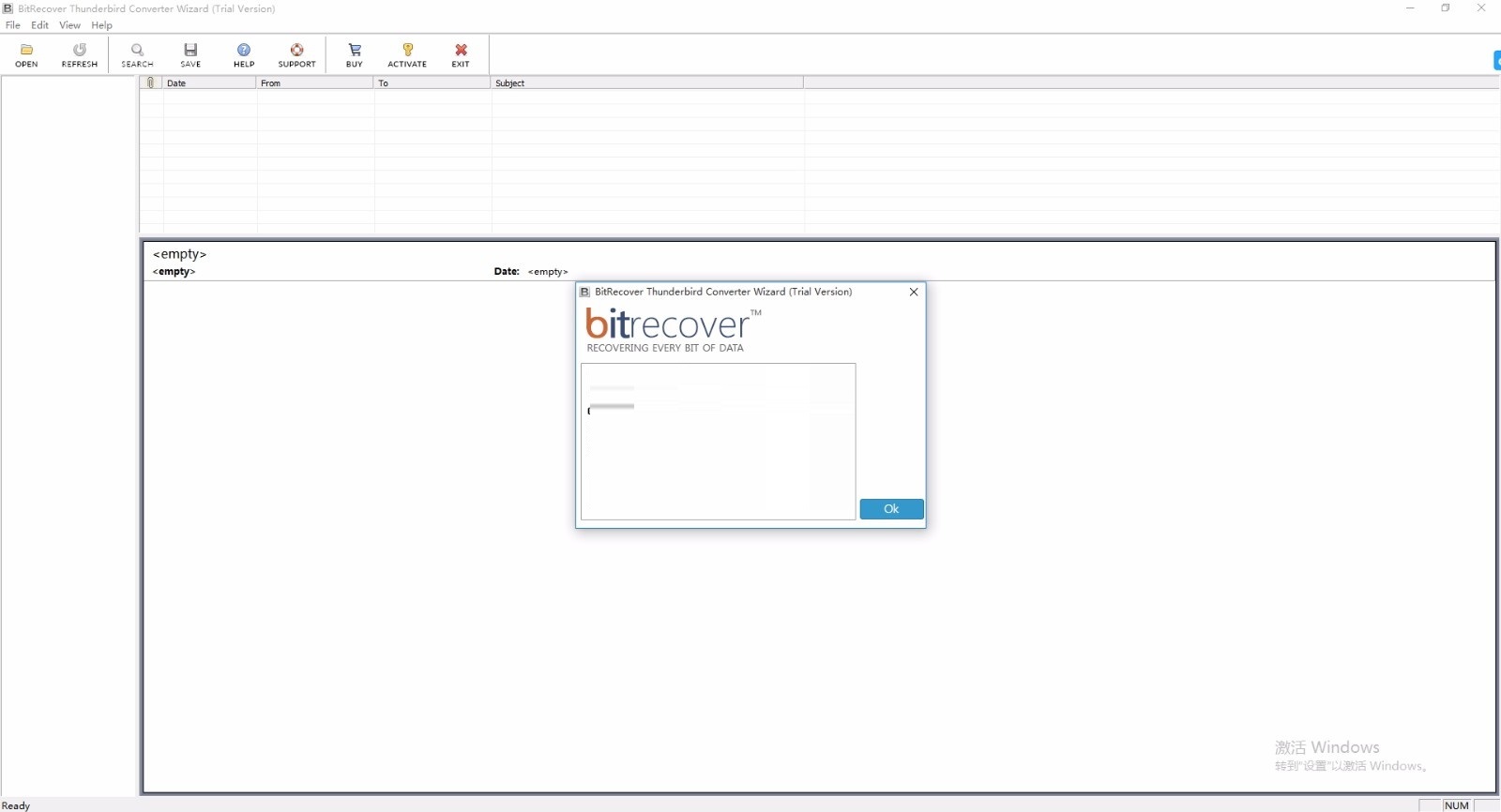Open the Edit menu
The width and height of the screenshot is (1501, 812).
tap(39, 25)
